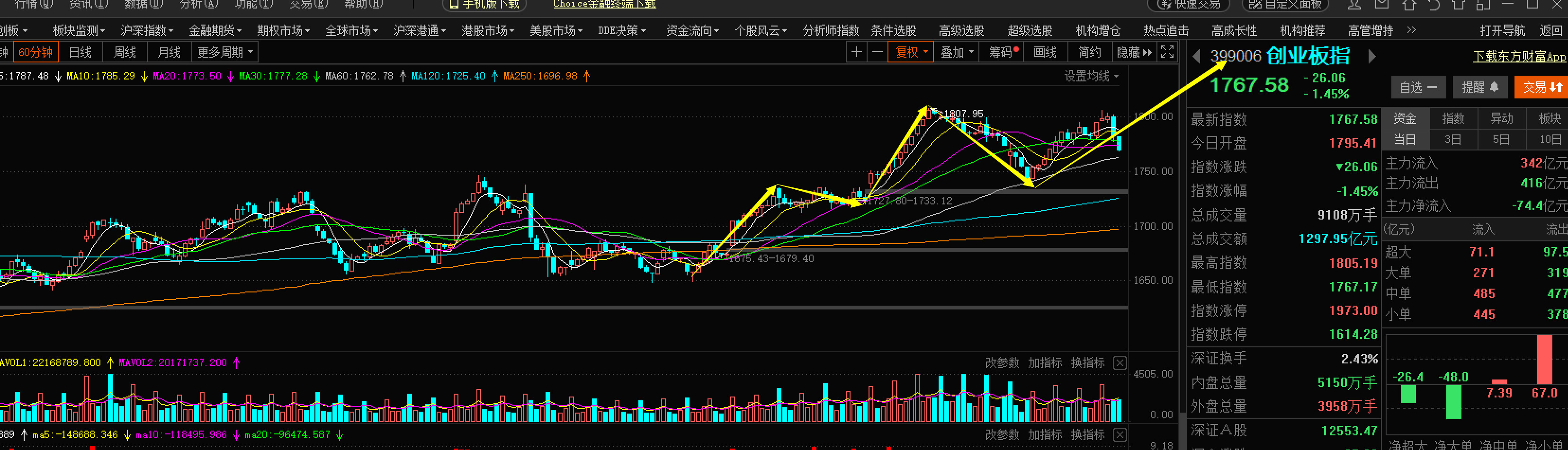1568x450 pixels.
Task: Open the 画线 drawing tool
Action: click(x=1045, y=53)
